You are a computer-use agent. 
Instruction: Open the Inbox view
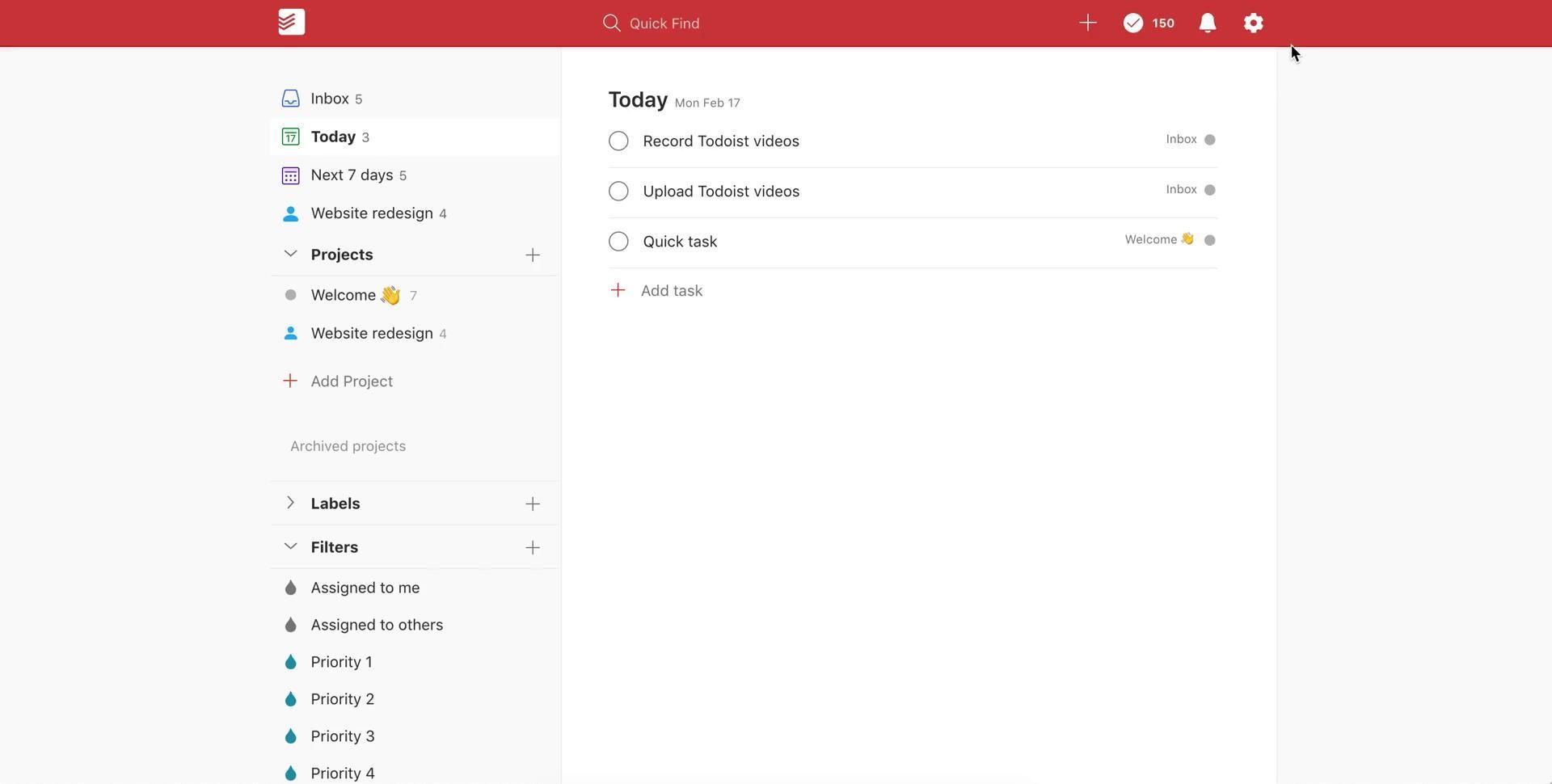330,99
